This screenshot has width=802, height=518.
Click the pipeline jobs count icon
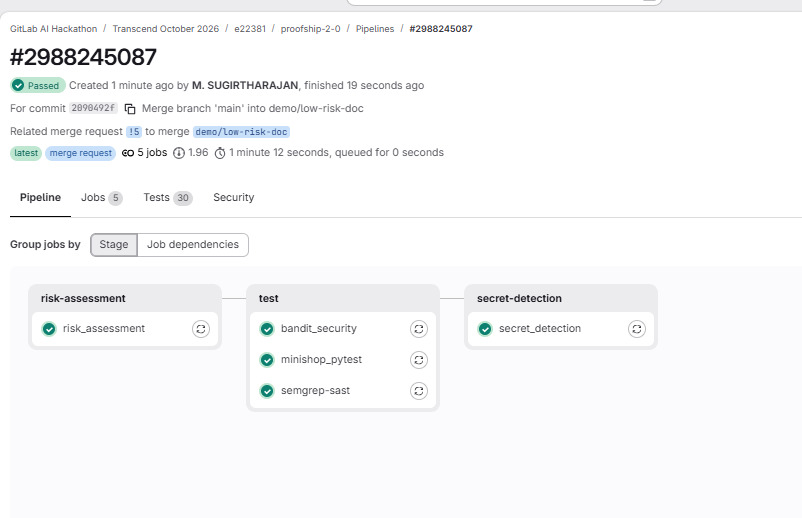point(128,153)
